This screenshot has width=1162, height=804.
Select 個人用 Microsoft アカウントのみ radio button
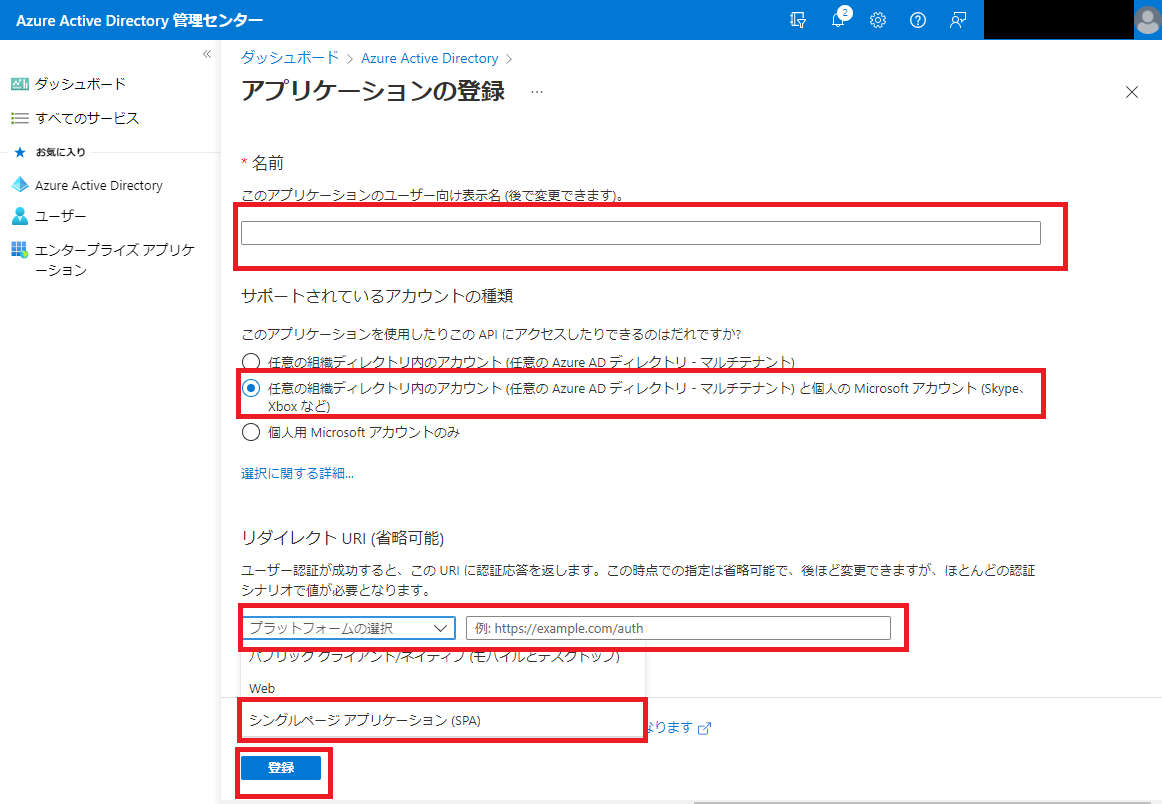251,432
